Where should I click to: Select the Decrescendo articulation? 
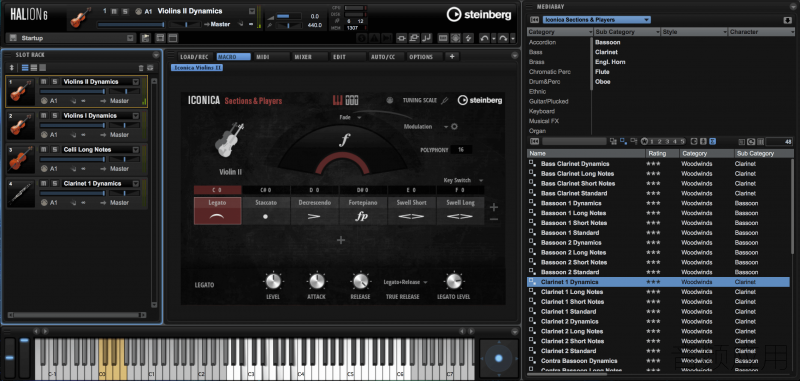[x=314, y=211]
